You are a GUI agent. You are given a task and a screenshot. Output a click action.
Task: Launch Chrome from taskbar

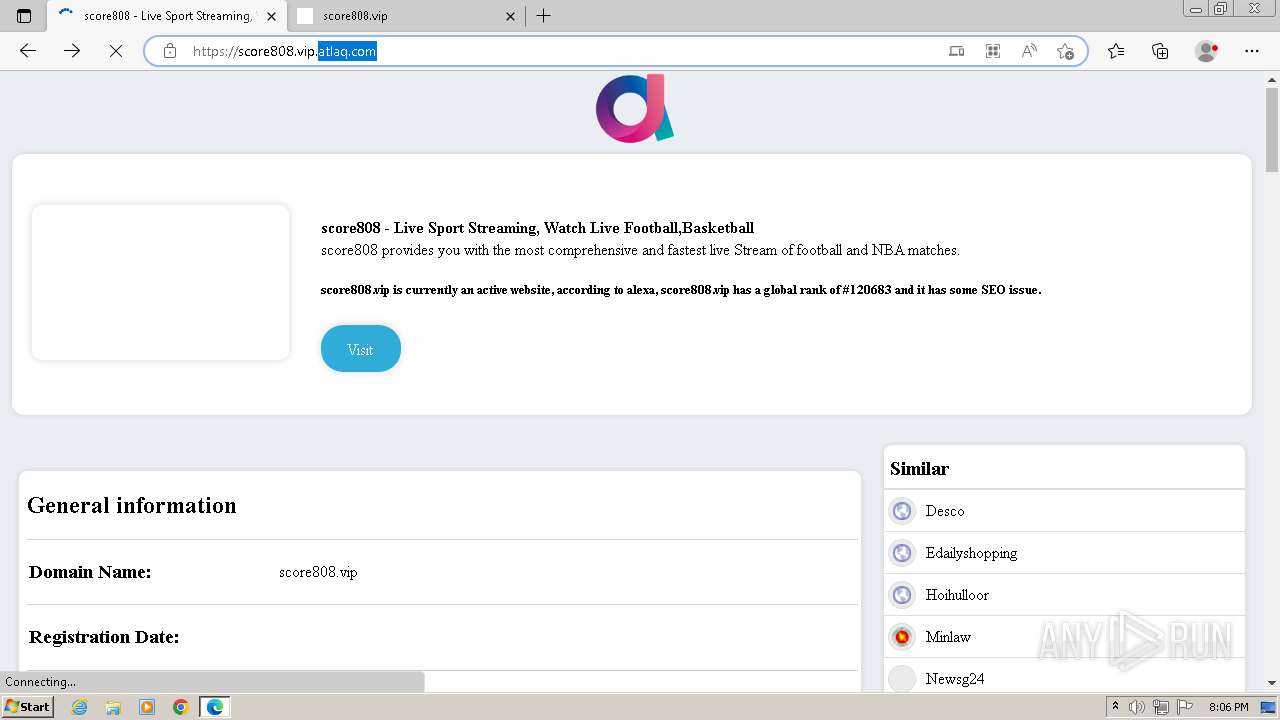[181, 707]
